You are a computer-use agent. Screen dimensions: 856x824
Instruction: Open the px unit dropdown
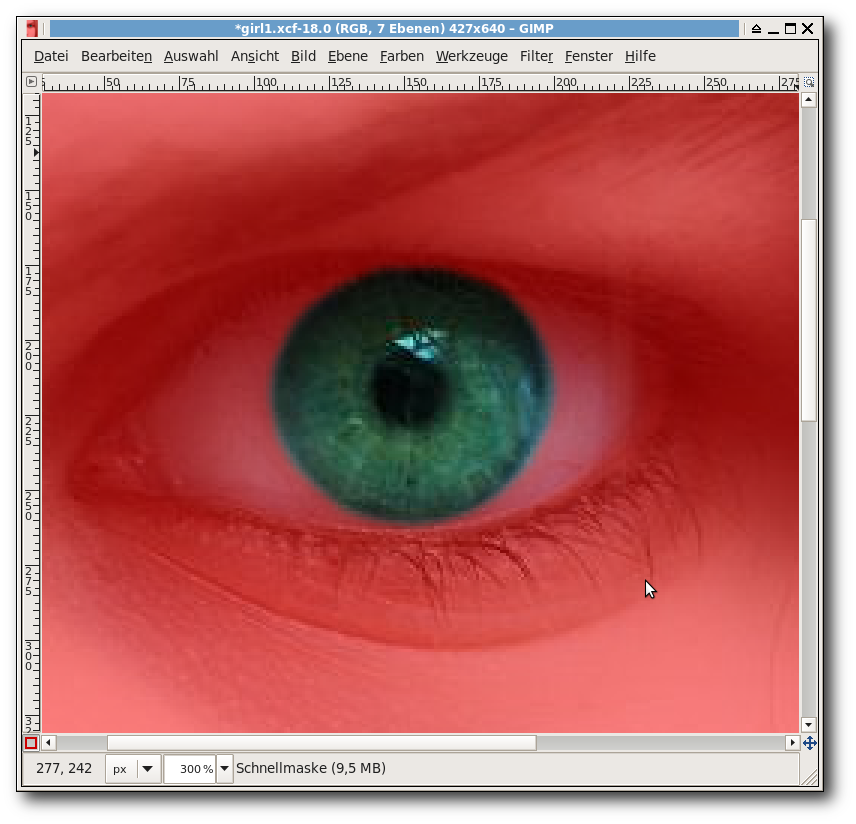133,769
